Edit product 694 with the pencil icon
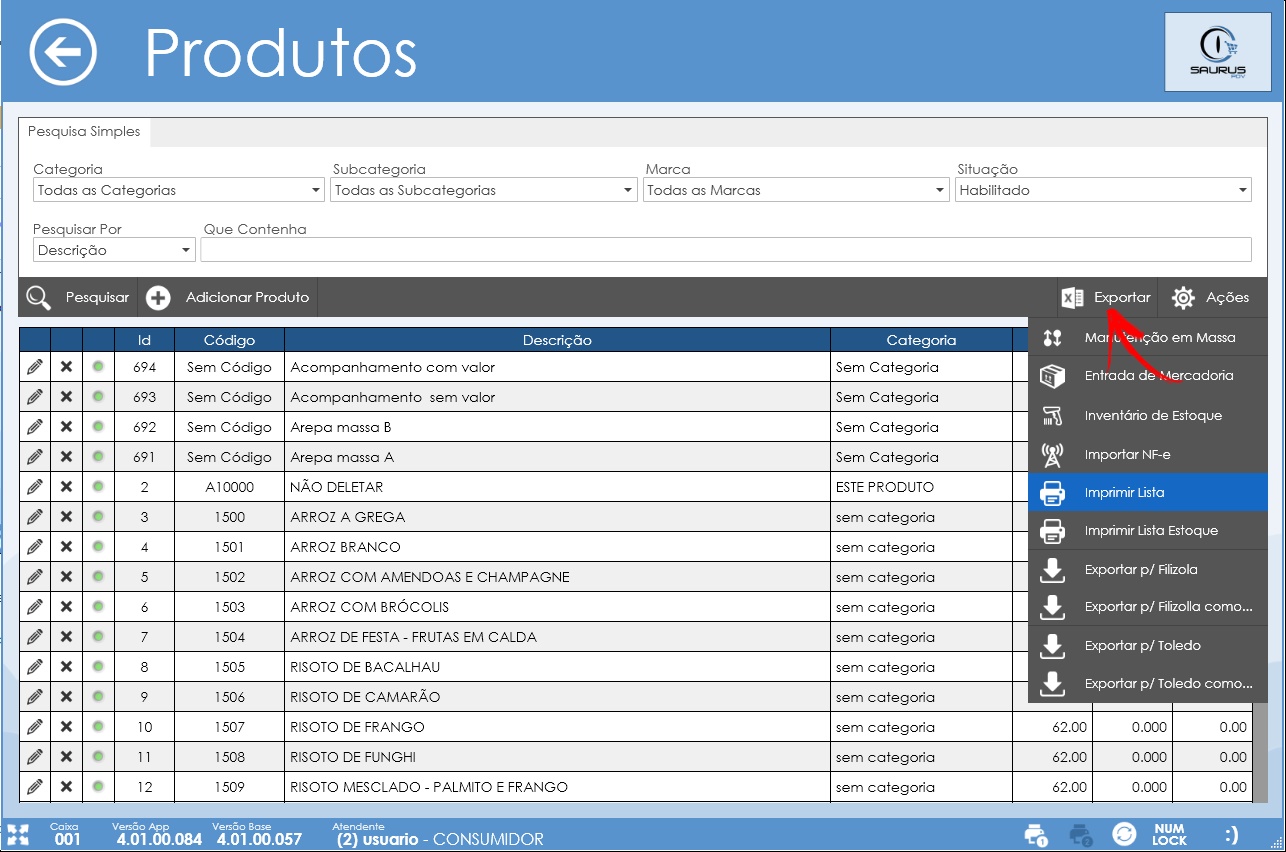Image resolution: width=1286 pixels, height=852 pixels. tap(35, 367)
